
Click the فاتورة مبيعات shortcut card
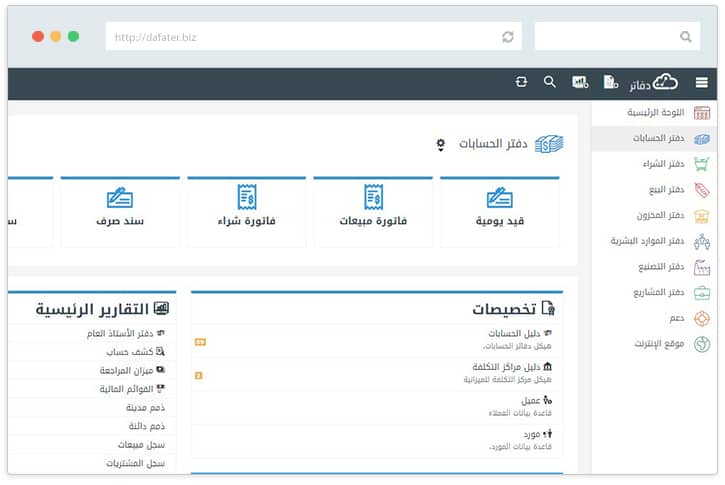point(373,210)
